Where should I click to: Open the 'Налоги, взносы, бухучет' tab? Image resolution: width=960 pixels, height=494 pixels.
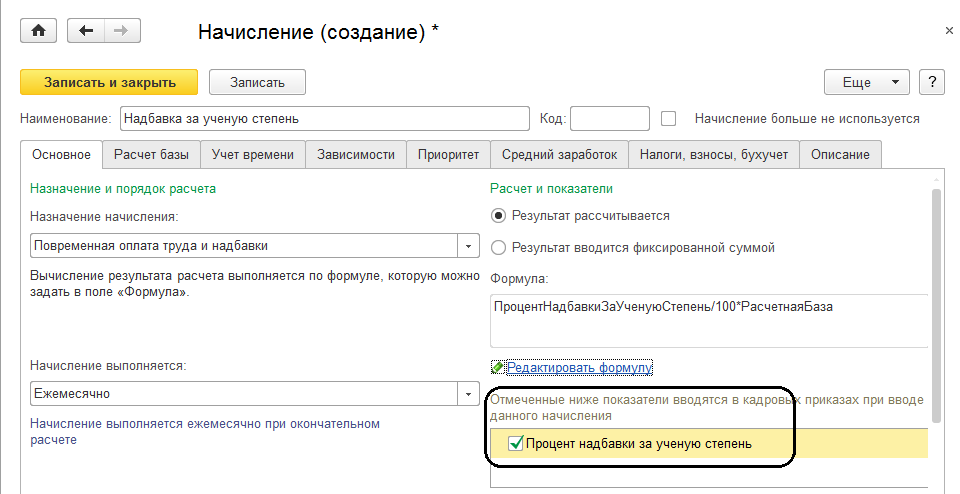point(715,154)
